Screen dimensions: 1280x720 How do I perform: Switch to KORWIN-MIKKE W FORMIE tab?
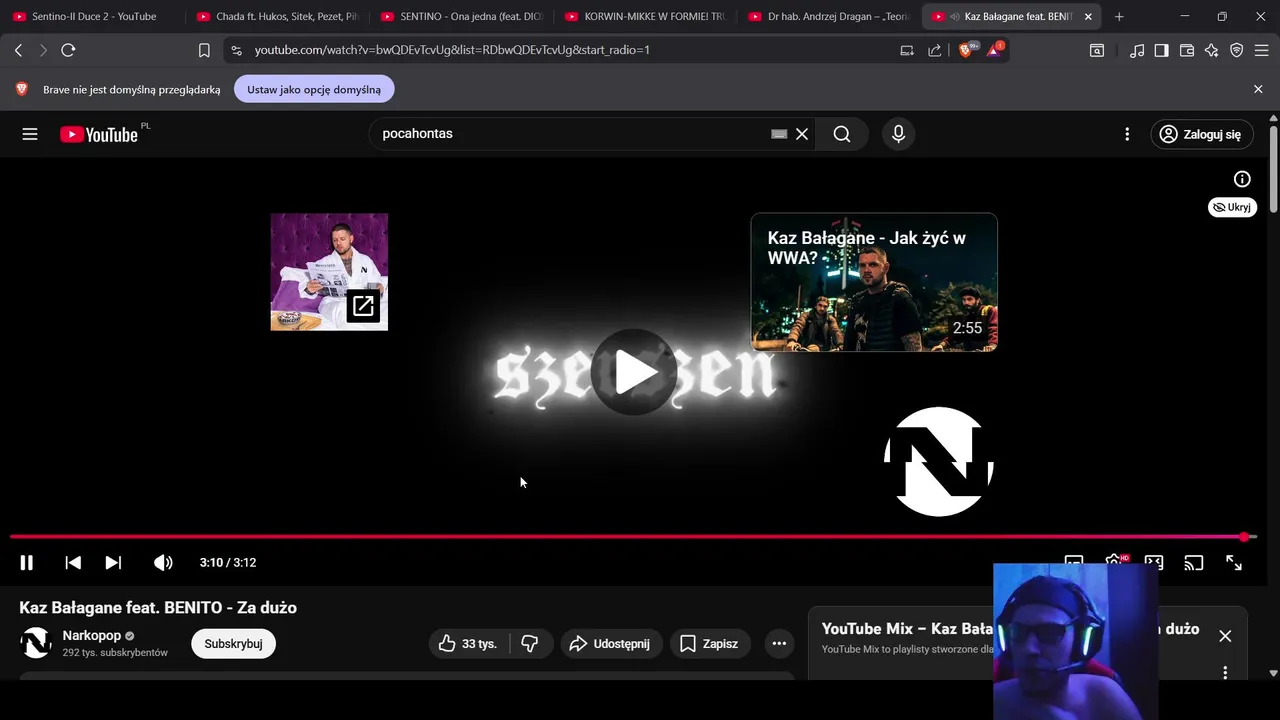point(644,17)
